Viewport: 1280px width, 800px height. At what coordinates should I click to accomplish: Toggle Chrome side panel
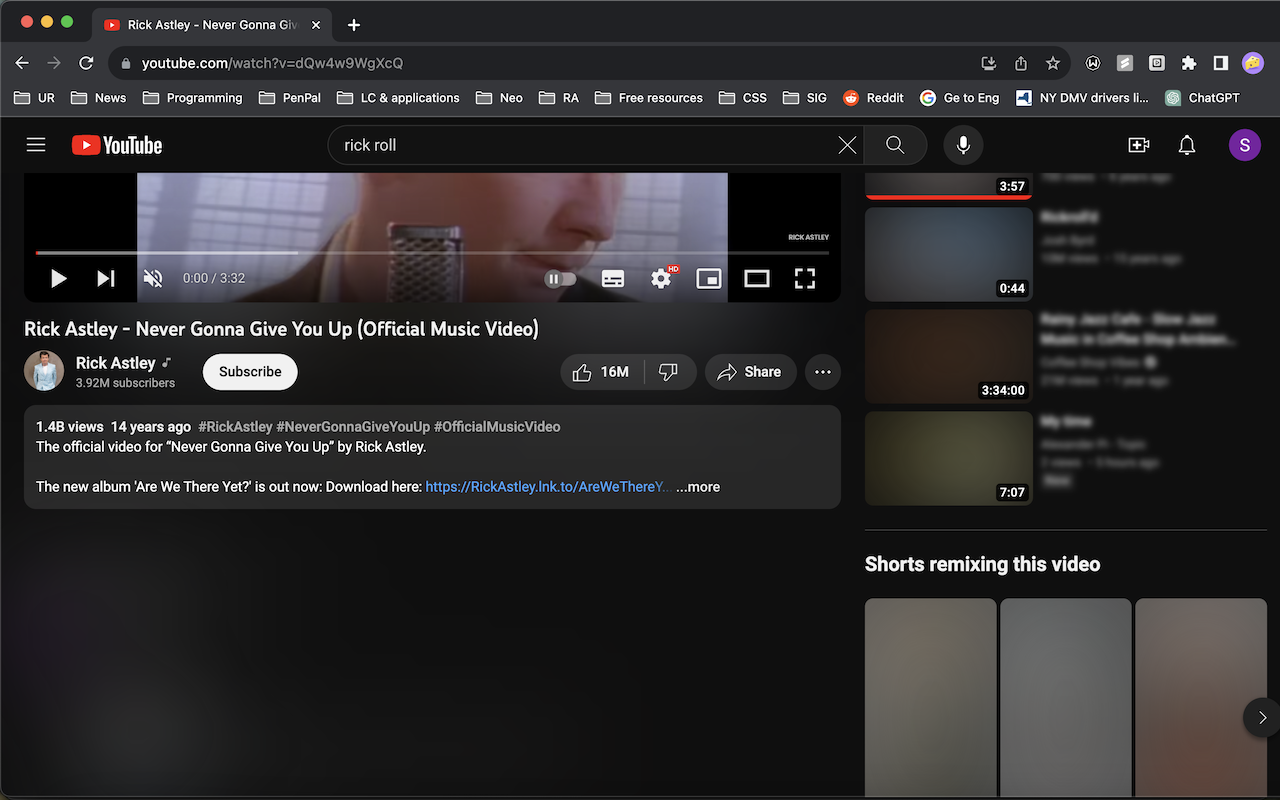click(x=1221, y=63)
